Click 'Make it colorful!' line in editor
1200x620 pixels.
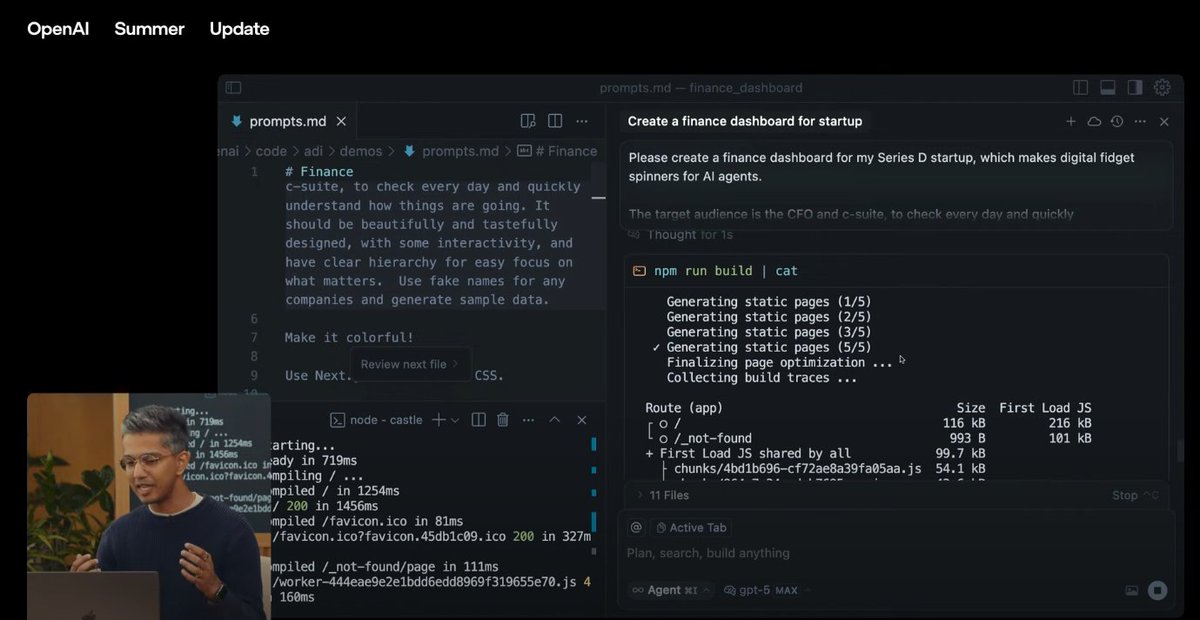pyautogui.click(x=349, y=337)
